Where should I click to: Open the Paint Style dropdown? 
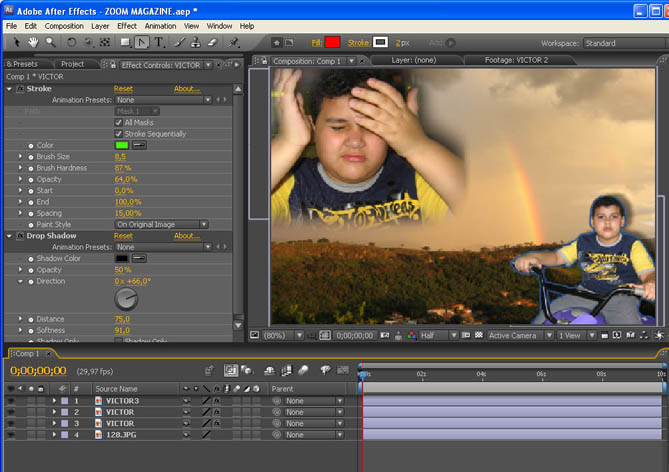[162, 225]
